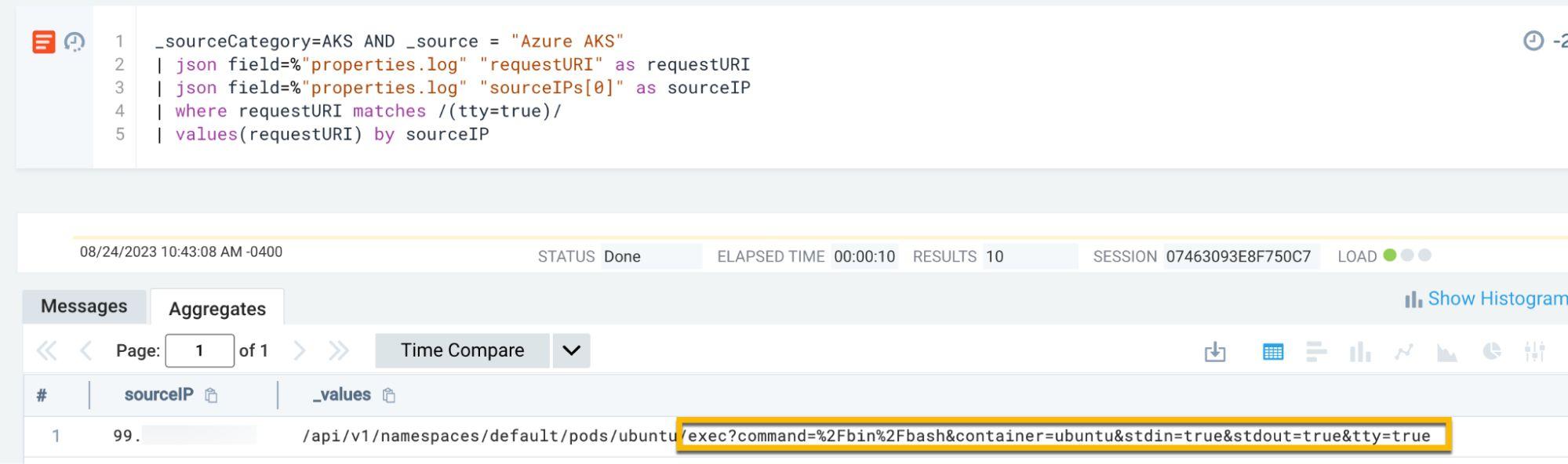Switch to area chart view
The image size is (1568, 464).
tap(1447, 352)
